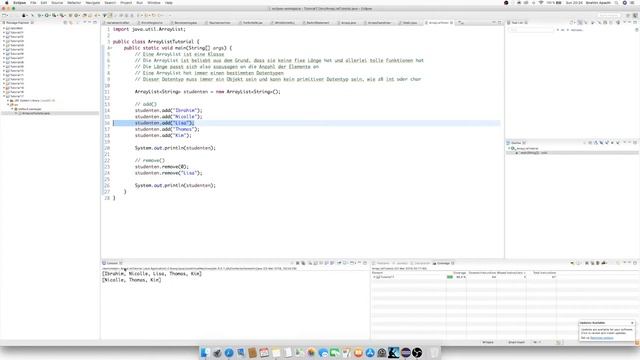Open the Refactor menu

[x=74, y=2]
